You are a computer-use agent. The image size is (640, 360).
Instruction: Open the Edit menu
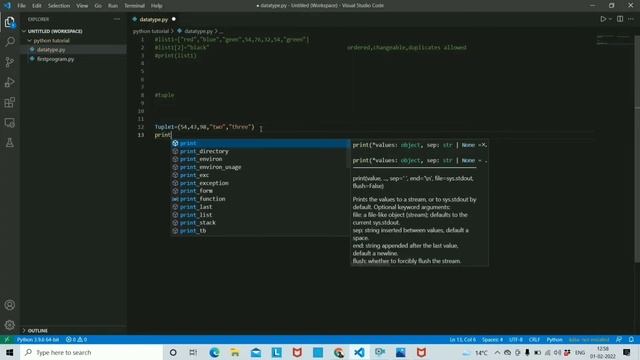[x=37, y=6]
